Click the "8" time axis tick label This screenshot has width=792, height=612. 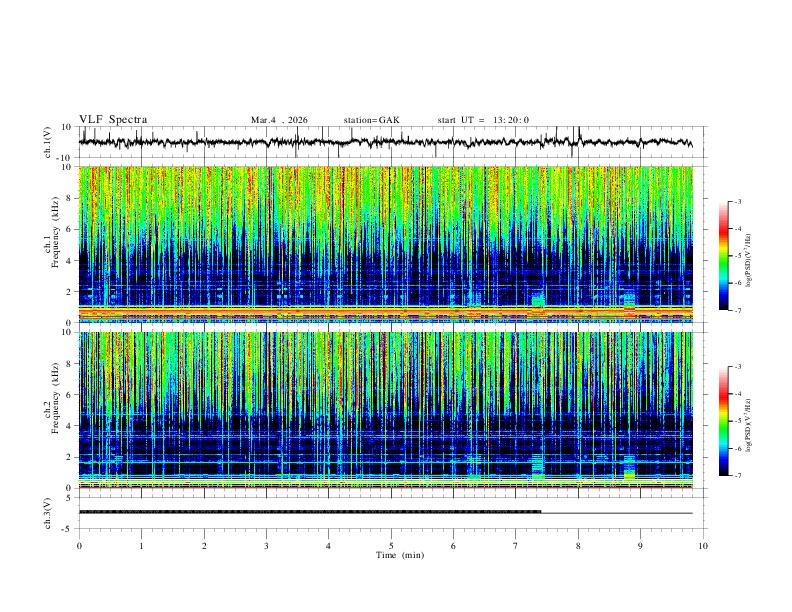[578, 546]
